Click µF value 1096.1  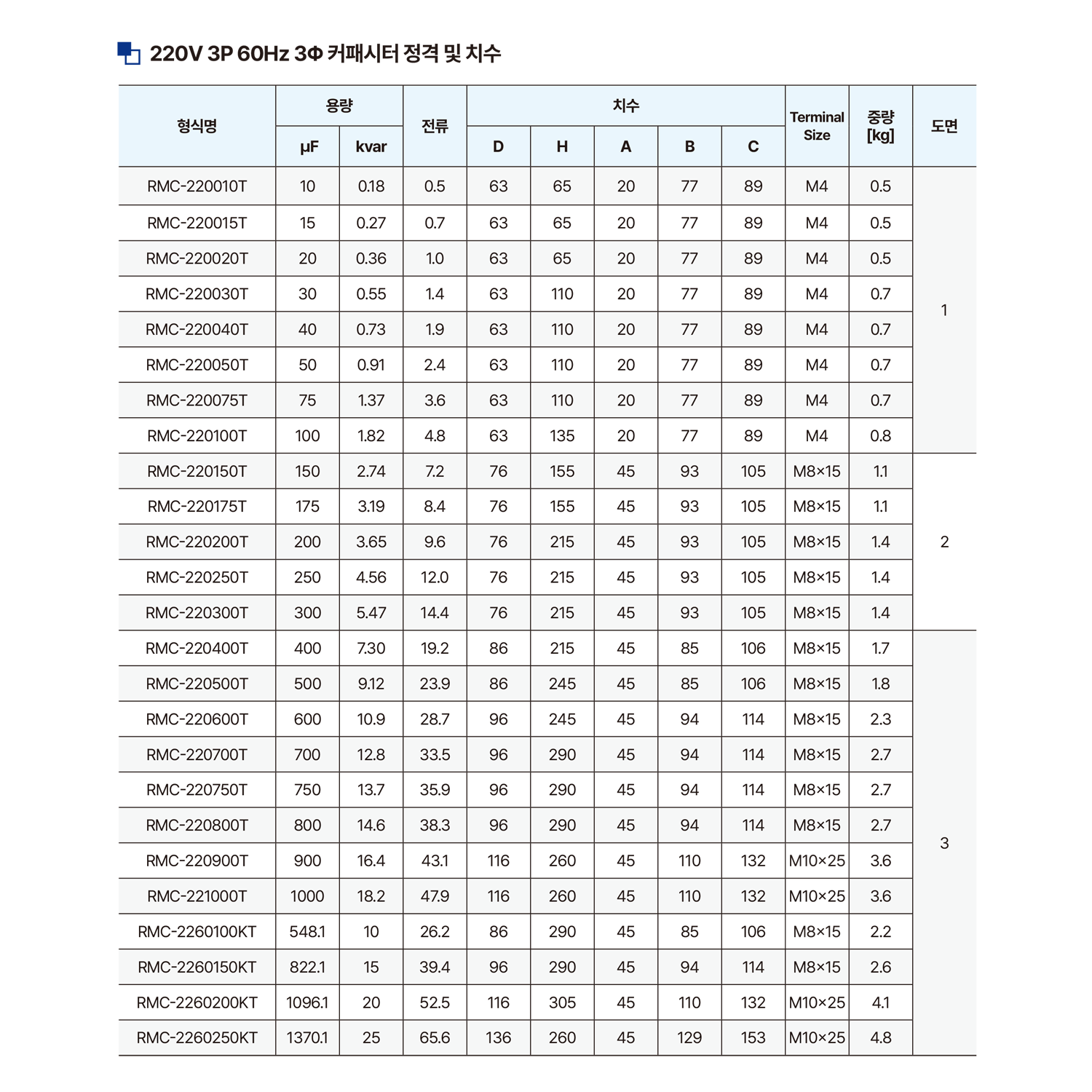308,1002
